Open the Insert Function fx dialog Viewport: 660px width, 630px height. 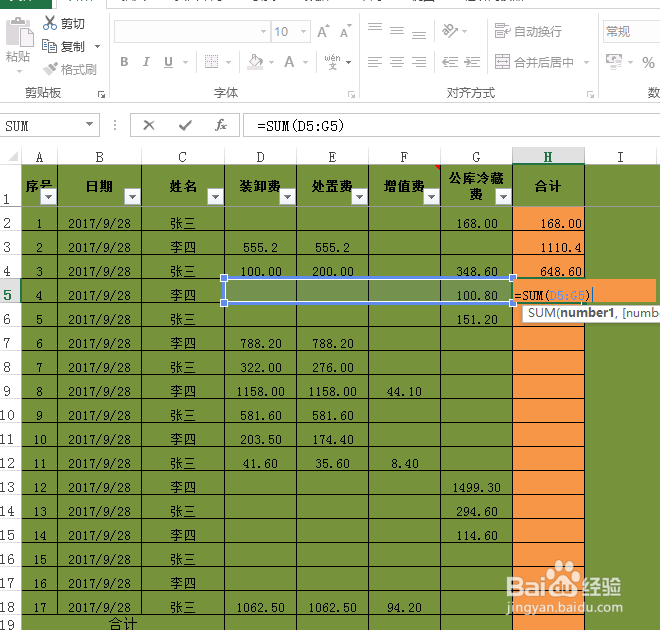221,125
